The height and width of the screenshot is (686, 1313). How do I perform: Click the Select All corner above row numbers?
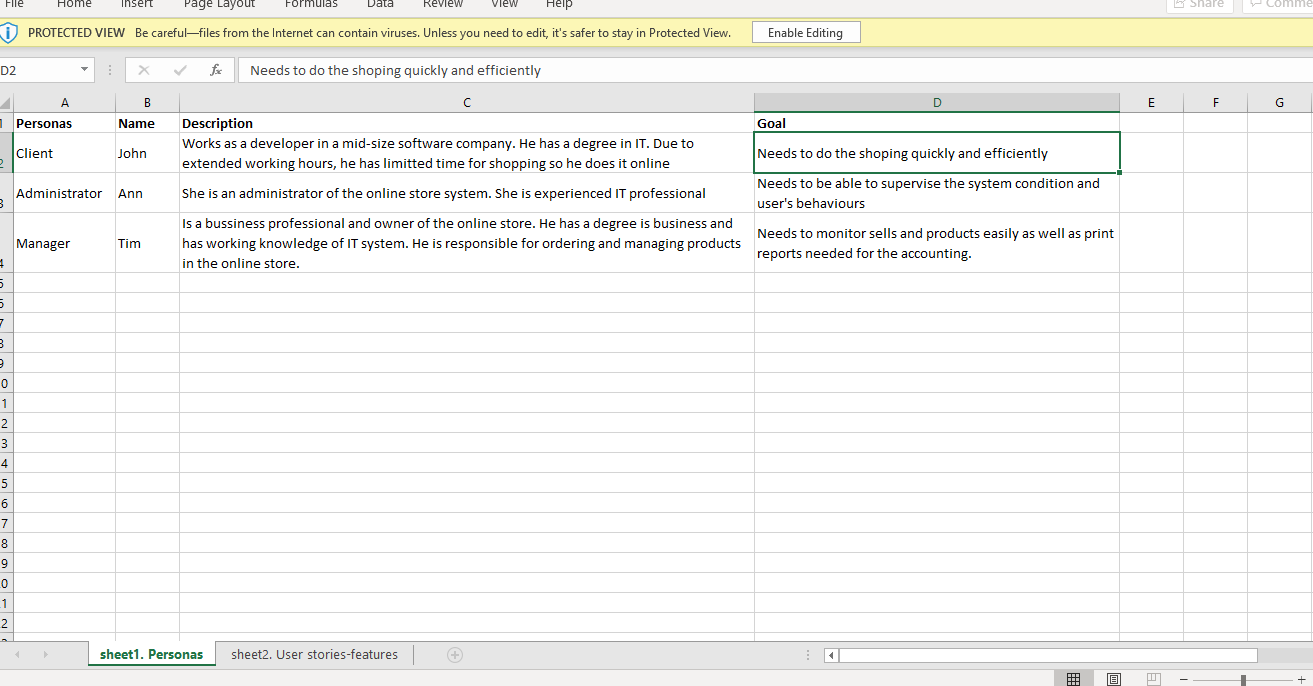(5, 101)
